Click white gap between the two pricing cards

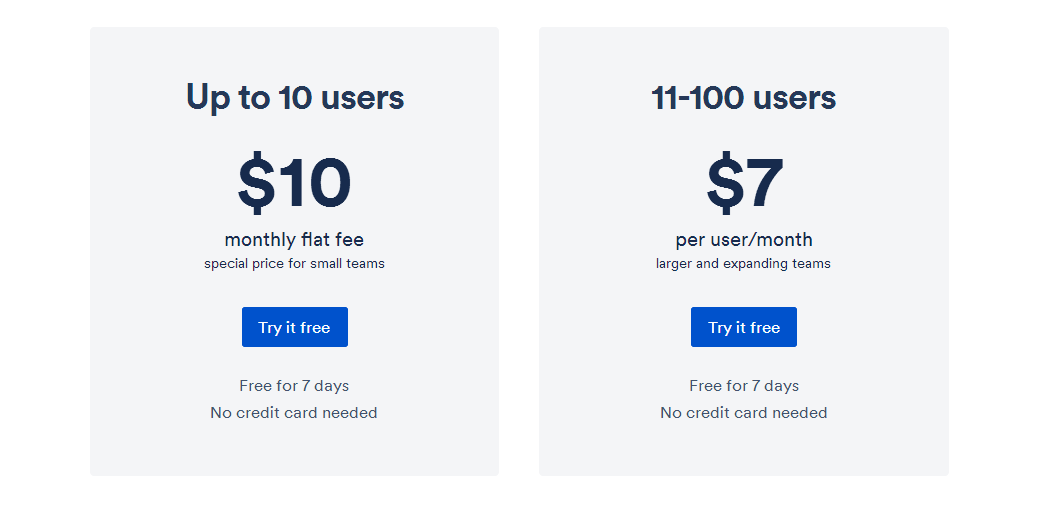tap(519, 251)
